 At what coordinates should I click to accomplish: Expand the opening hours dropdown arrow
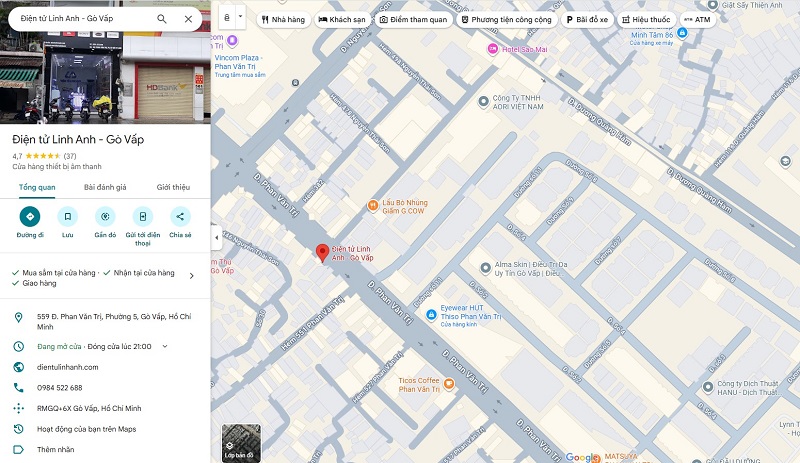coord(165,346)
